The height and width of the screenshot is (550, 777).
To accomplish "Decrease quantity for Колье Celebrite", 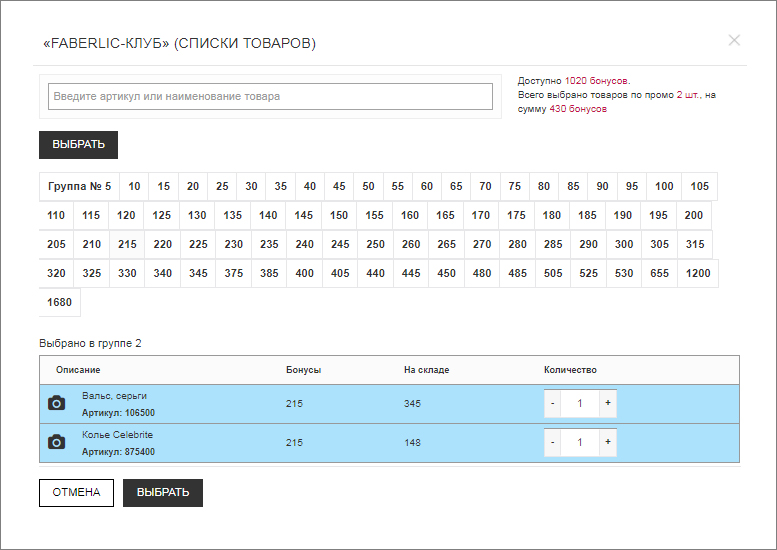I will click(x=553, y=442).
